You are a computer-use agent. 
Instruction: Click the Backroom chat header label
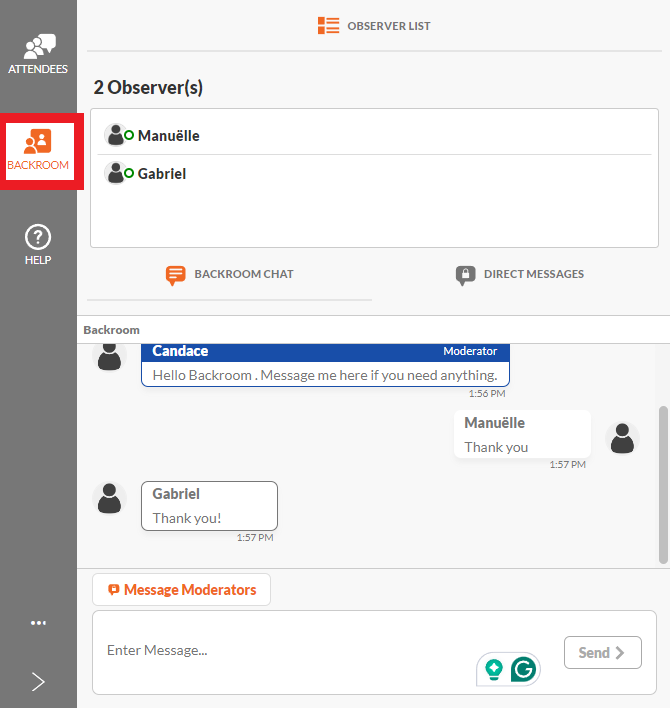112,330
